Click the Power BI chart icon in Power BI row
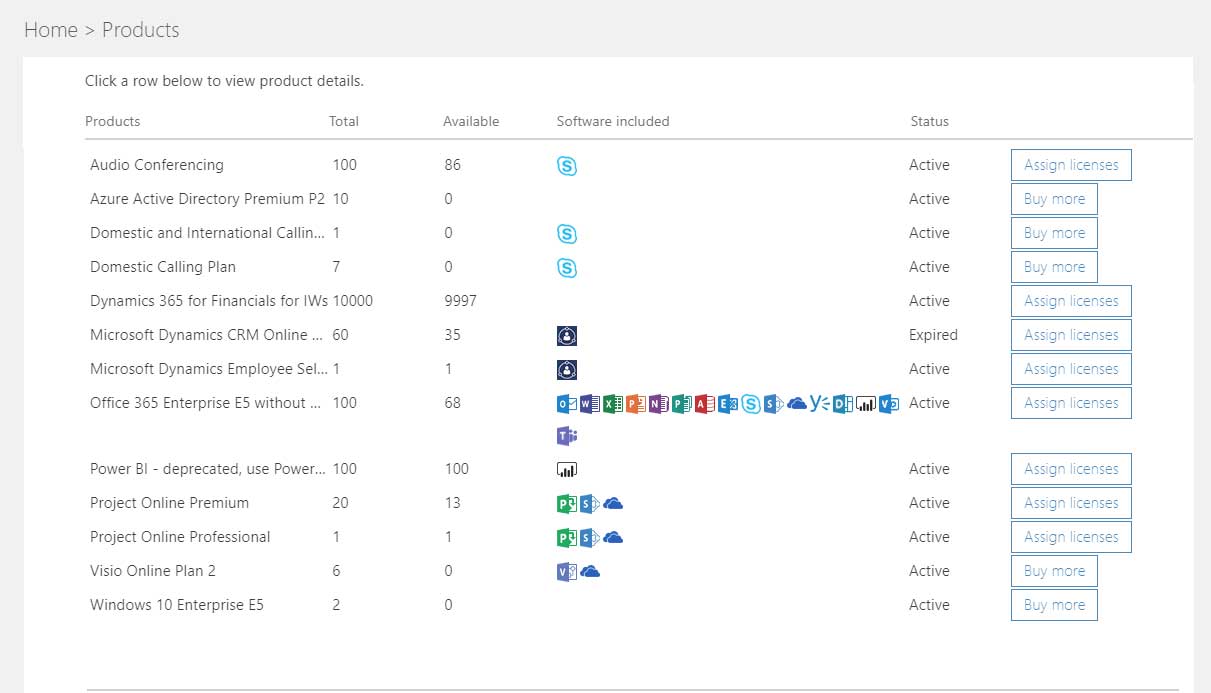This screenshot has width=1211, height=693. pos(567,469)
